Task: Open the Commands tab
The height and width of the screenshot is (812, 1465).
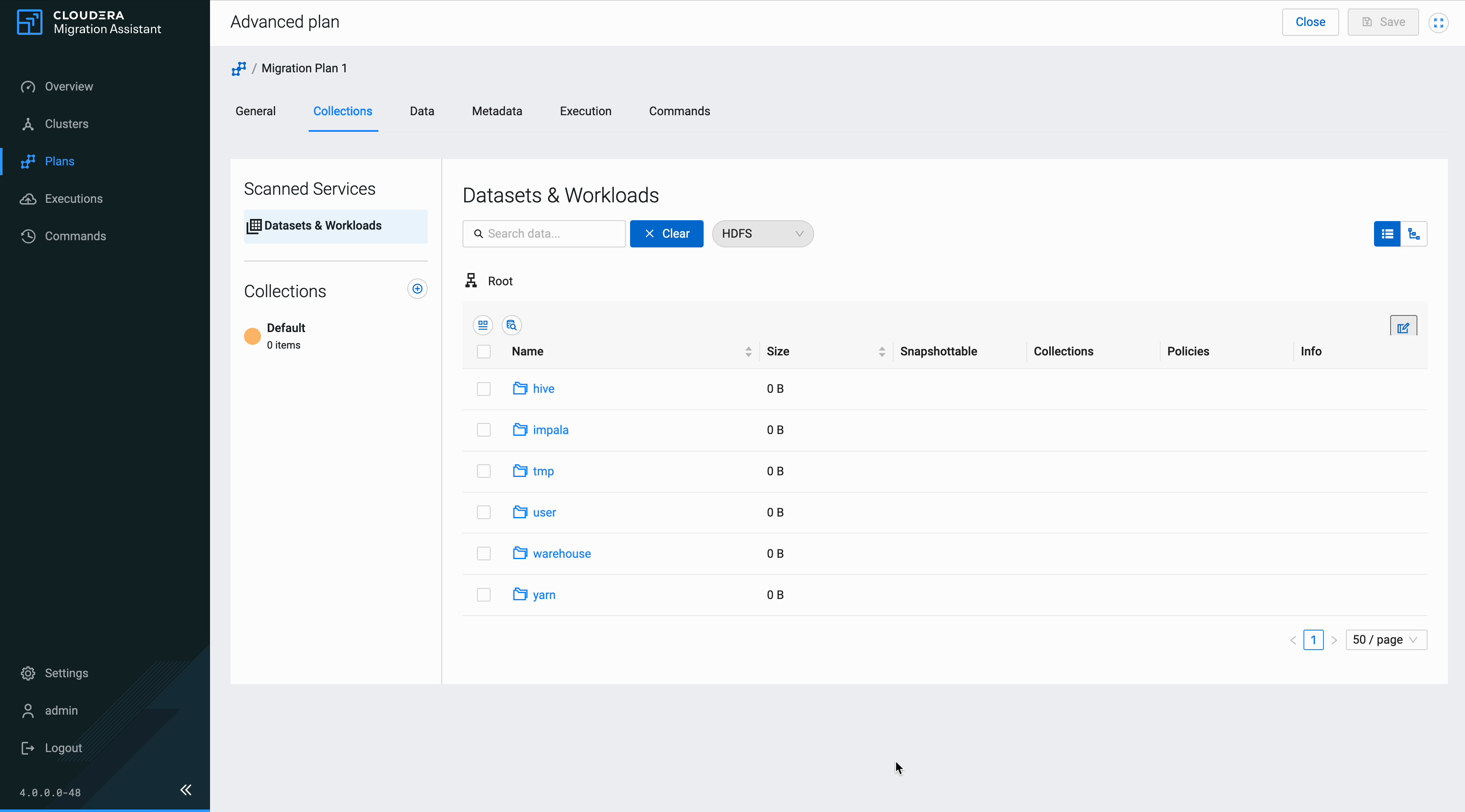Action: click(x=680, y=111)
